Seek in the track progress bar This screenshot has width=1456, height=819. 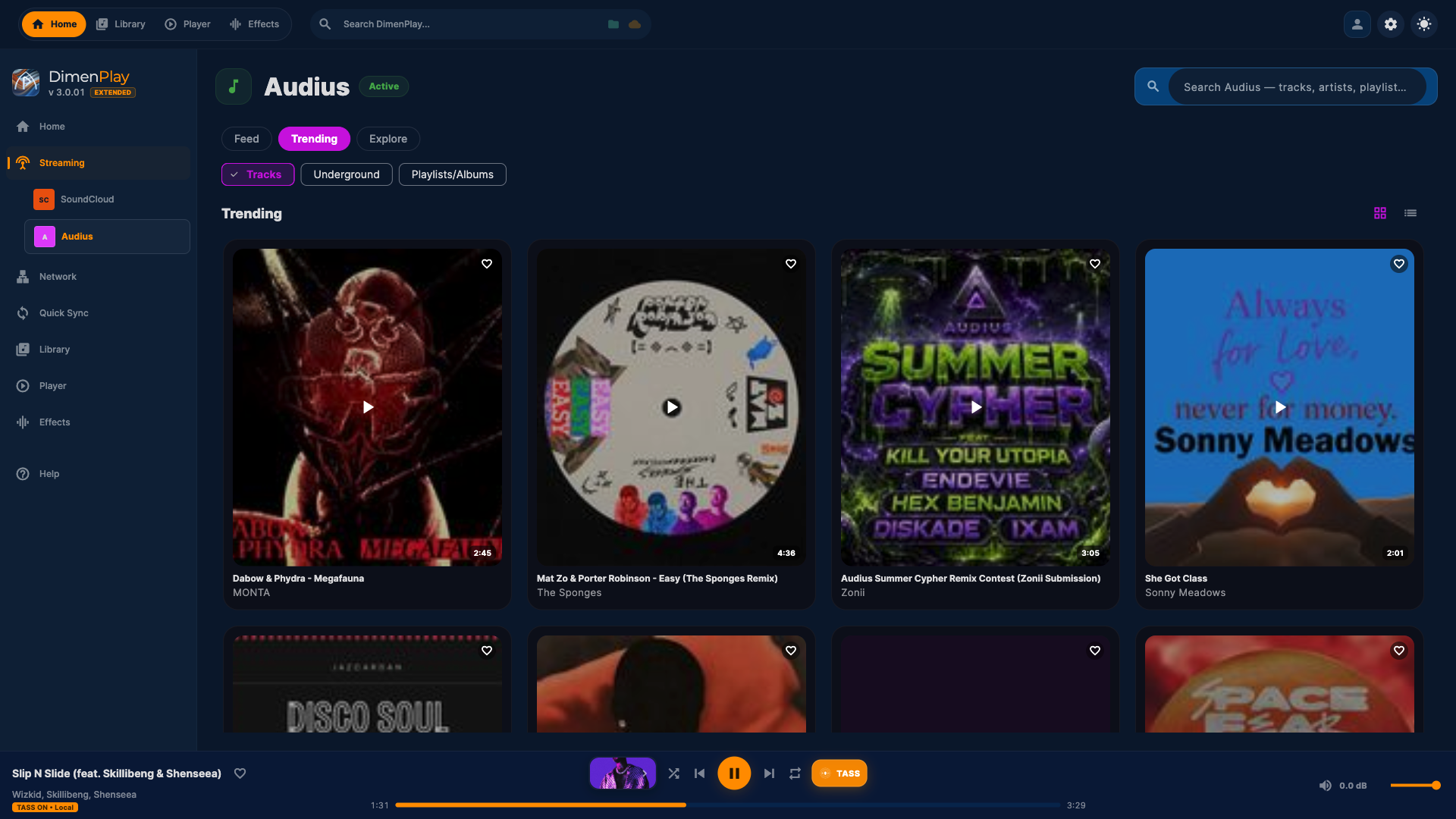pos(728,805)
